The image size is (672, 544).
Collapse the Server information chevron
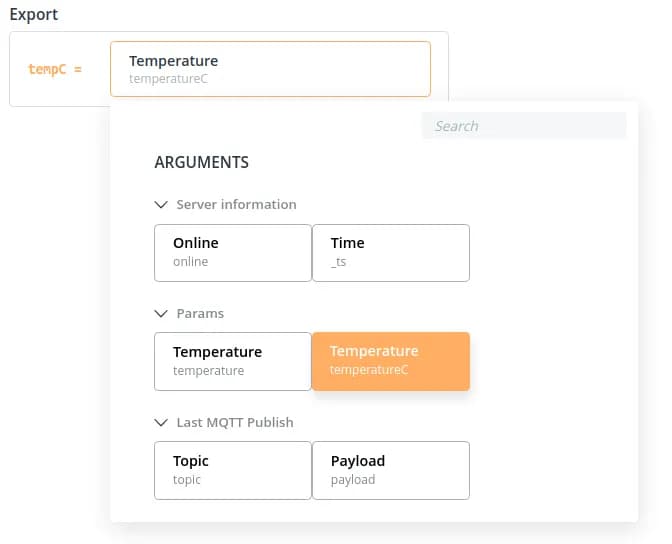[161, 204]
